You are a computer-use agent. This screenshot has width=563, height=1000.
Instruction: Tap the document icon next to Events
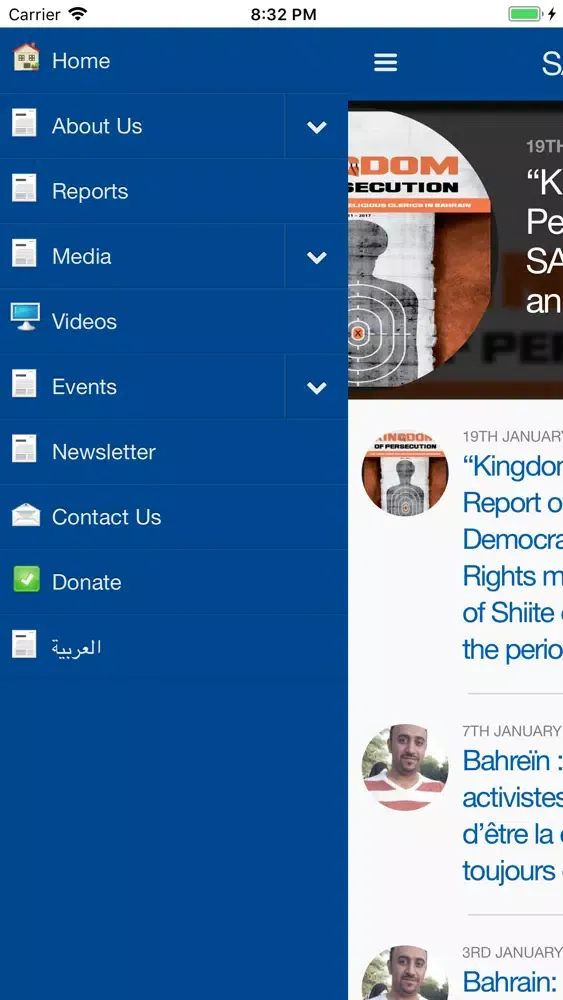tap(24, 384)
